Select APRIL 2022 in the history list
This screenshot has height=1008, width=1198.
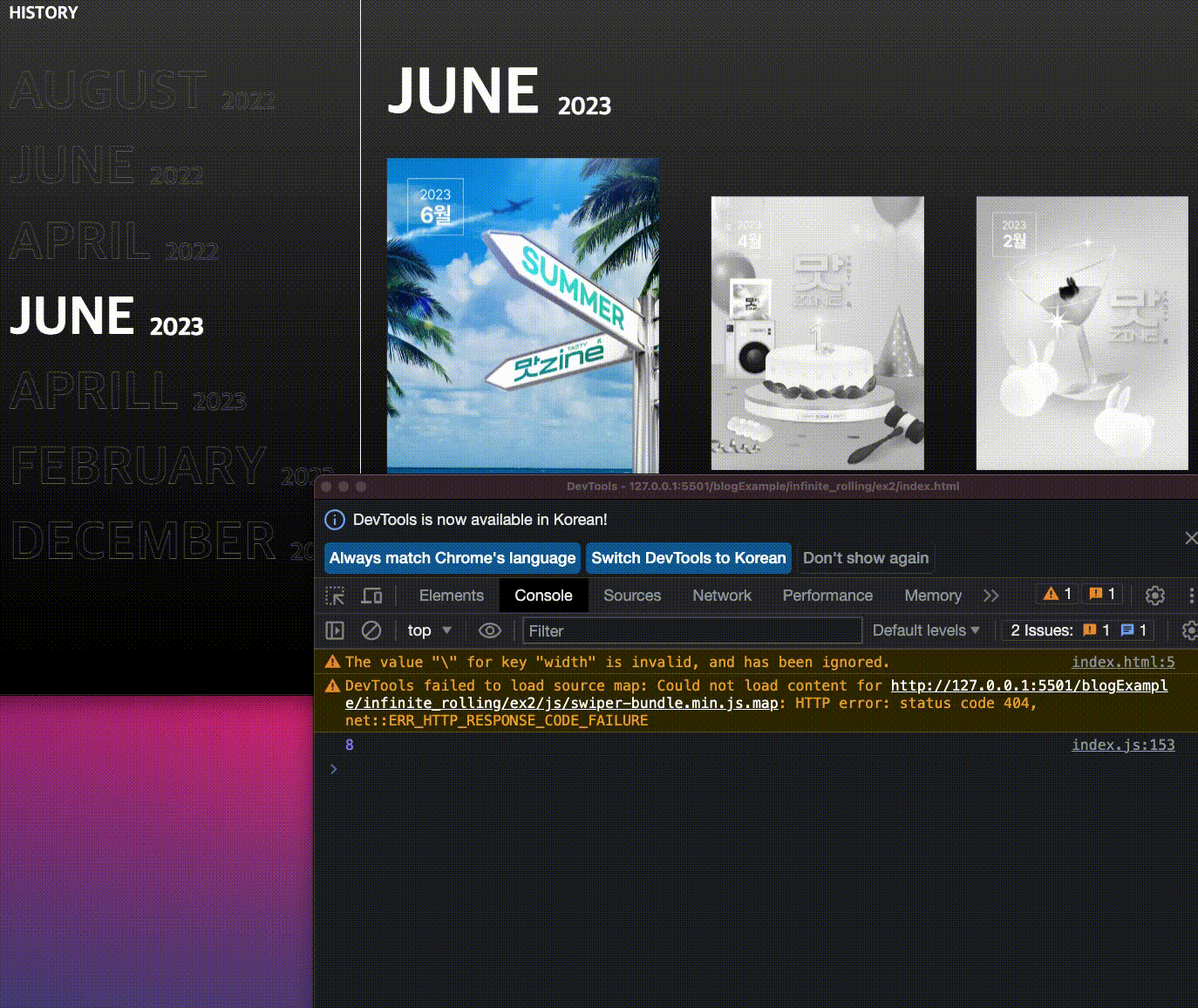click(114, 241)
